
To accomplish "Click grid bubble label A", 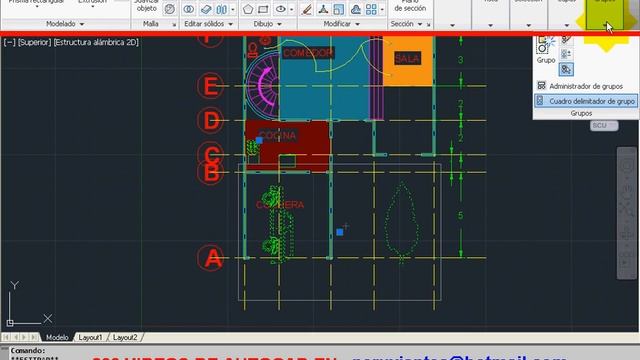I will point(211,258).
